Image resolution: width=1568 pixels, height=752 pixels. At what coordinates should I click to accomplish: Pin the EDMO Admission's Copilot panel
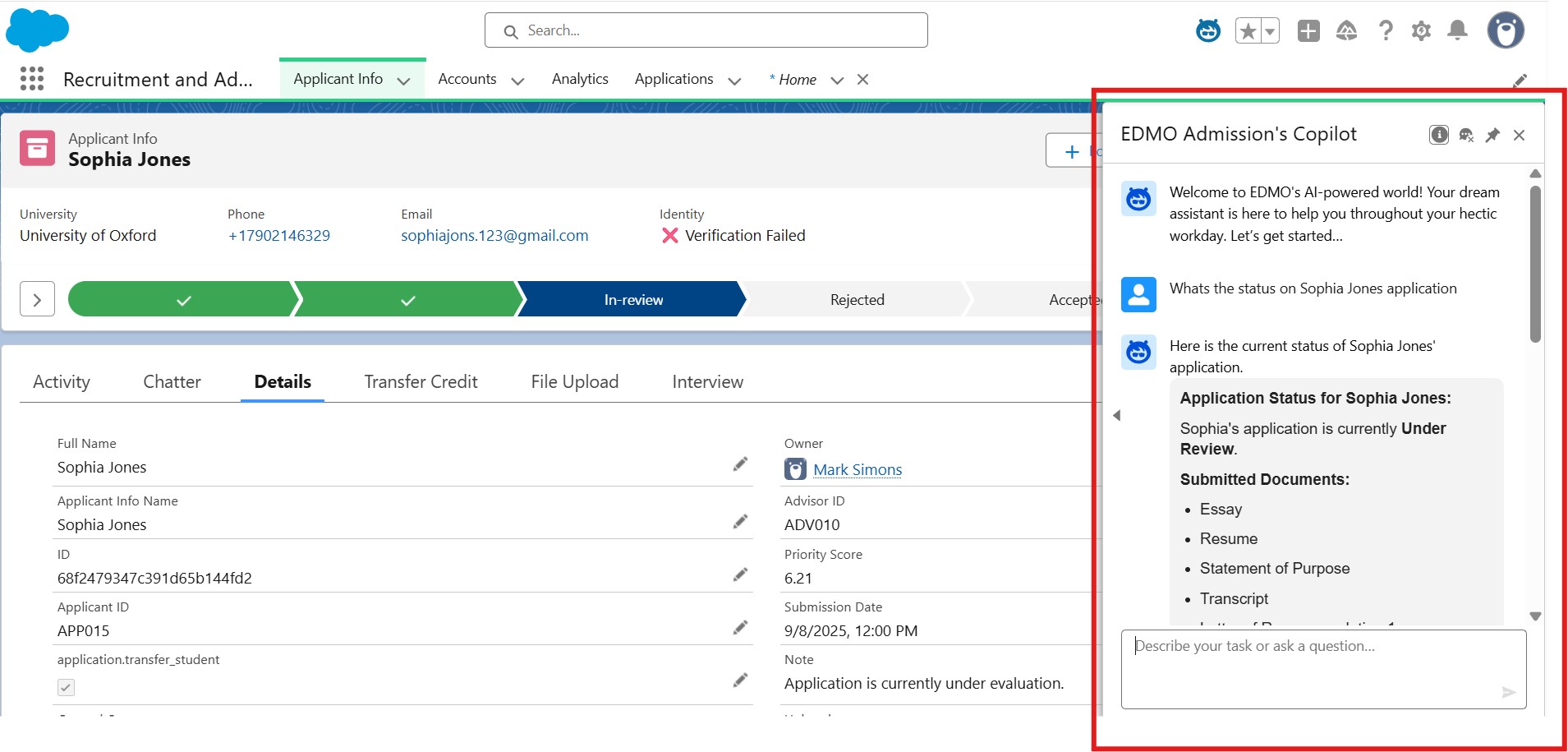(1492, 135)
